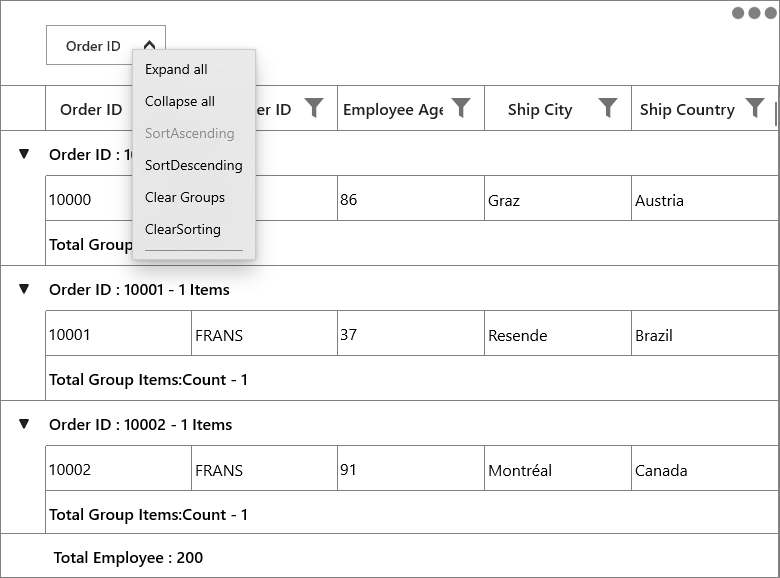
Task: Click the Order ID column header
Action: point(91,109)
